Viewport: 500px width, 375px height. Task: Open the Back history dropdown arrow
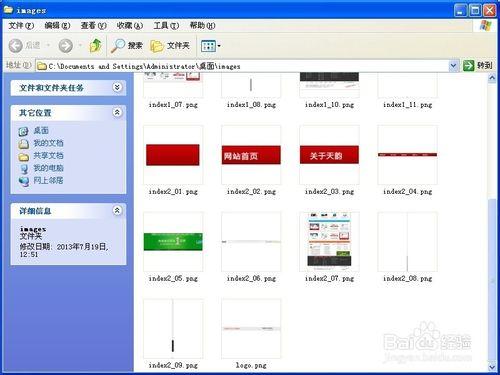(x=48, y=45)
